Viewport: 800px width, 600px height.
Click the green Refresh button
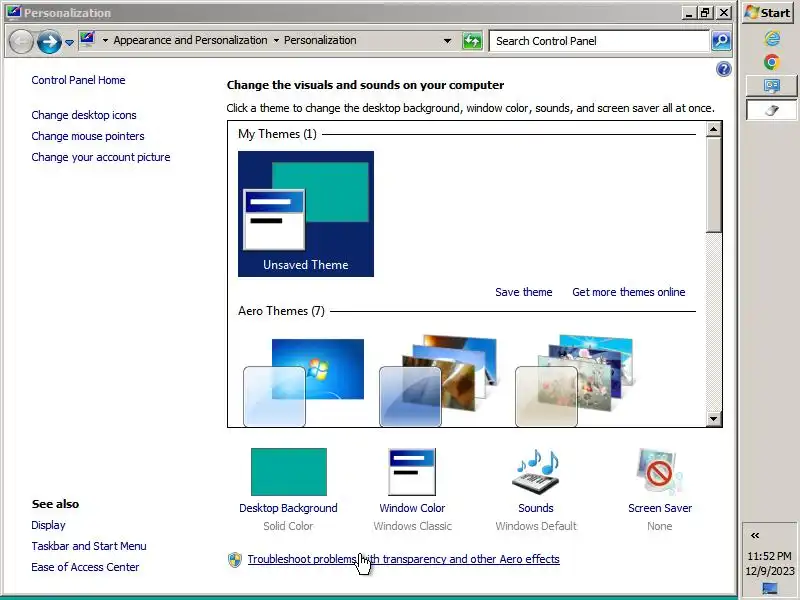coord(472,41)
